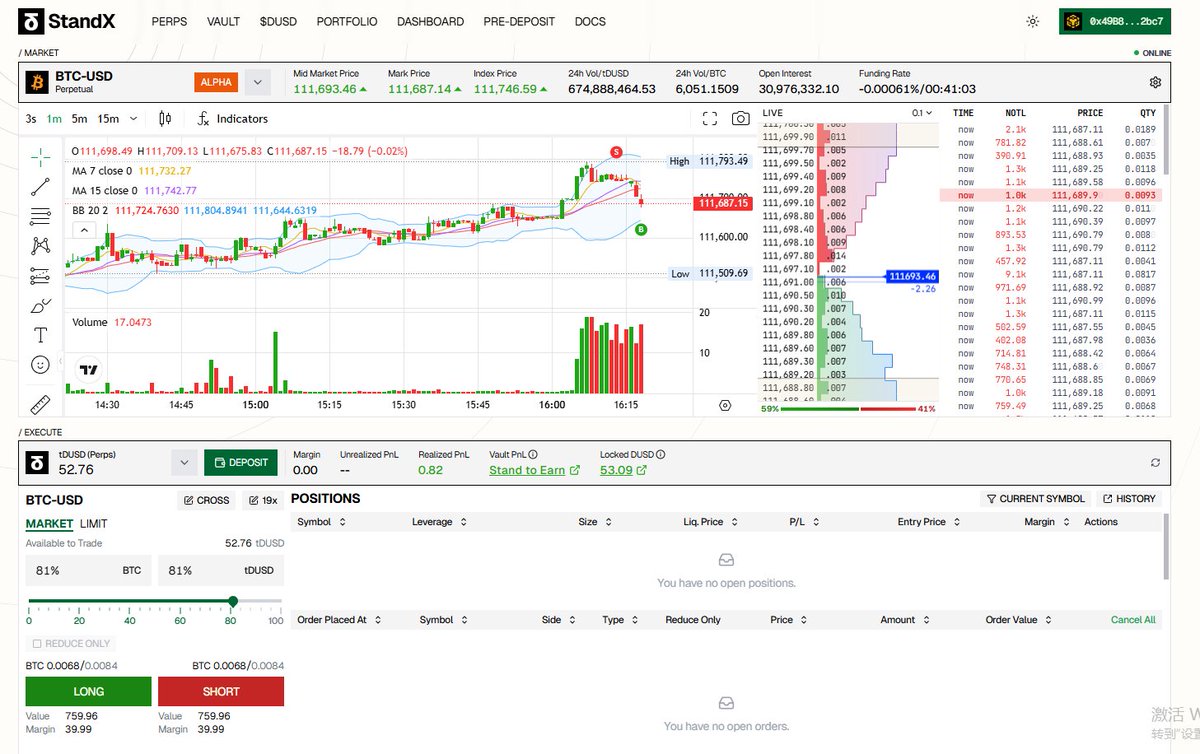
Task: Toggle the Reduce Only checkbox
Action: point(38,643)
